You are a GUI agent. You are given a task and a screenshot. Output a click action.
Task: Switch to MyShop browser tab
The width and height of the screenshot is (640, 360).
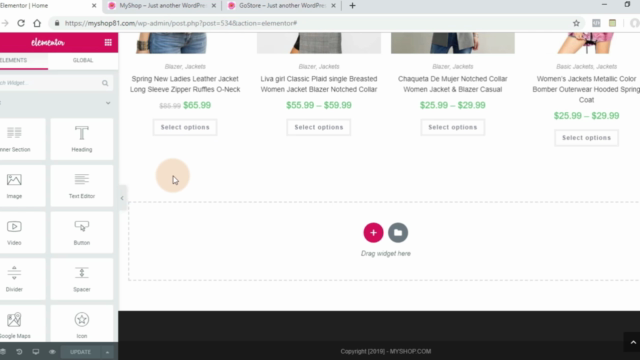[162, 6]
